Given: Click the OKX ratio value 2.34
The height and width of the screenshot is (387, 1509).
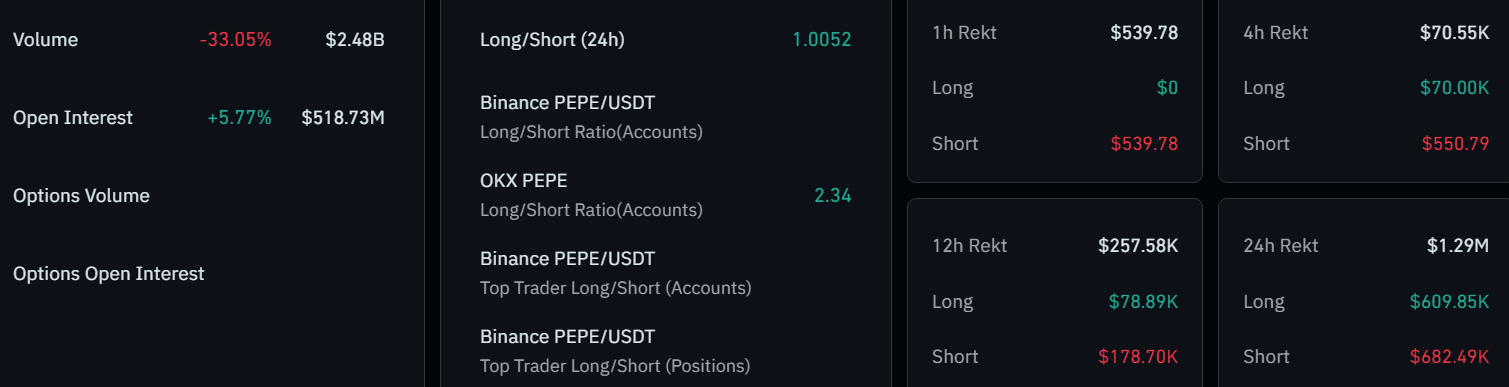Looking at the screenshot, I should click(833, 196).
